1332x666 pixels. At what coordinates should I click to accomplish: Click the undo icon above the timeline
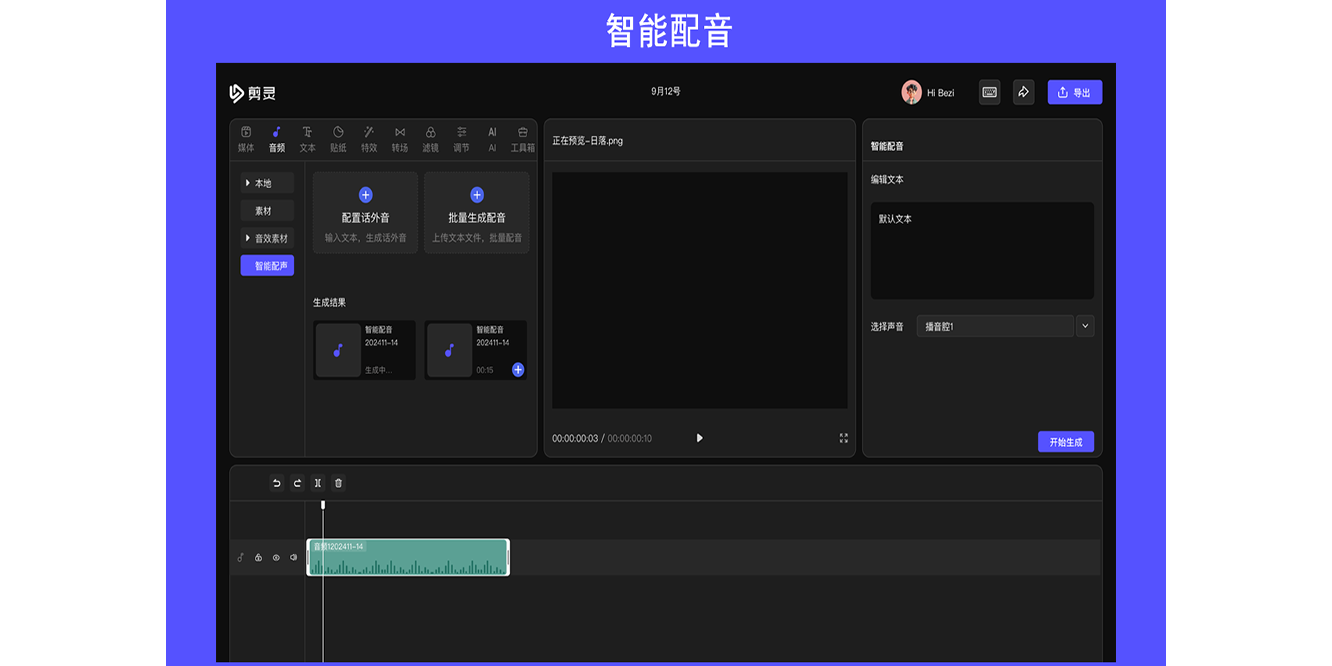[x=277, y=483]
